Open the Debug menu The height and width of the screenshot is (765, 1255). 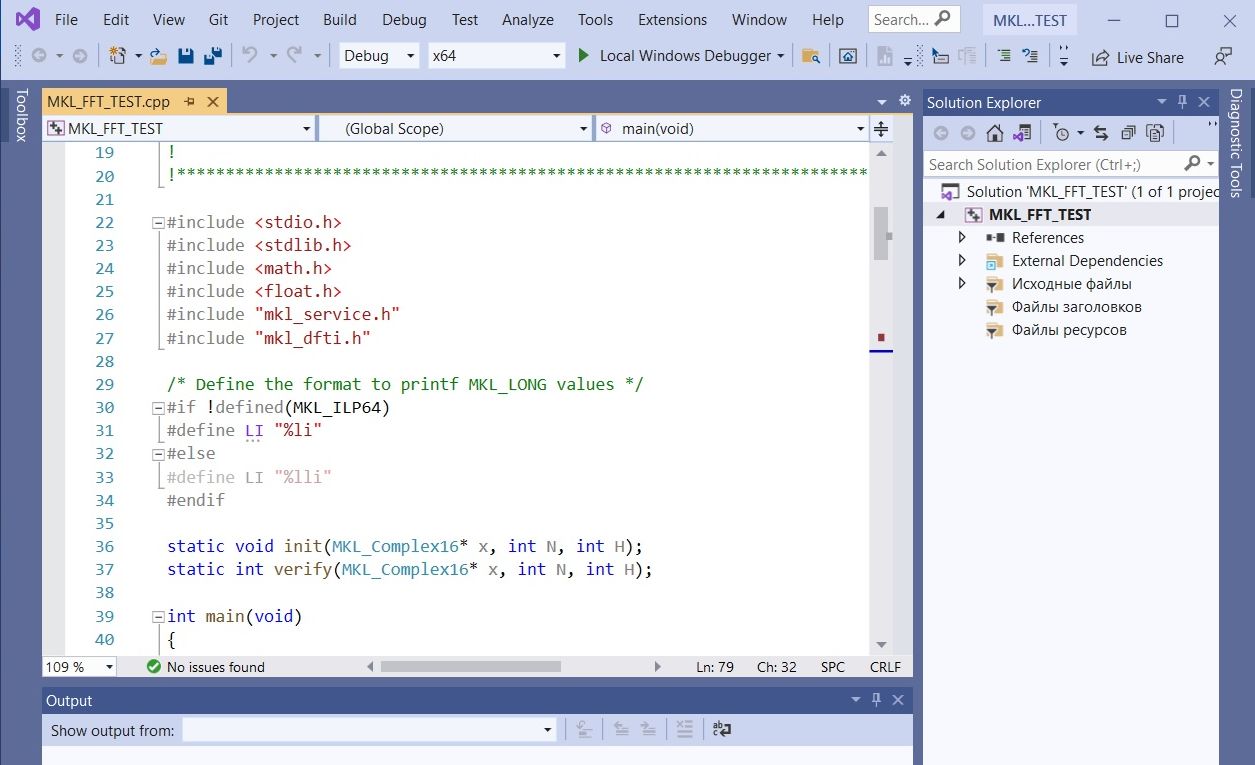click(404, 19)
